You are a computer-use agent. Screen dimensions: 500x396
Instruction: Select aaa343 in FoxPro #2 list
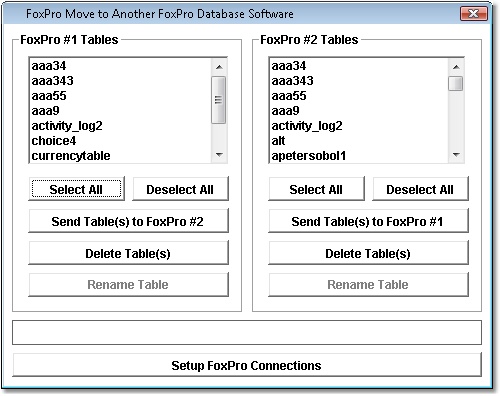tap(359, 81)
